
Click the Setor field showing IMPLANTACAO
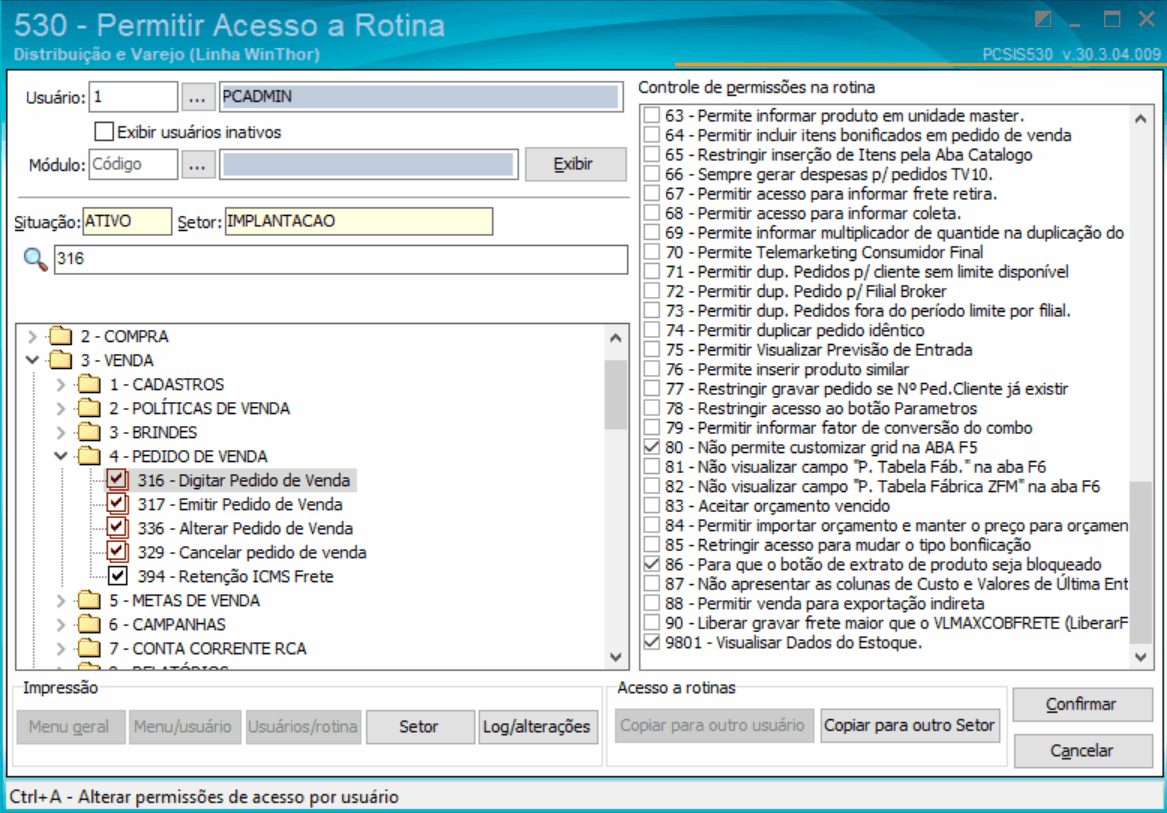pos(359,222)
